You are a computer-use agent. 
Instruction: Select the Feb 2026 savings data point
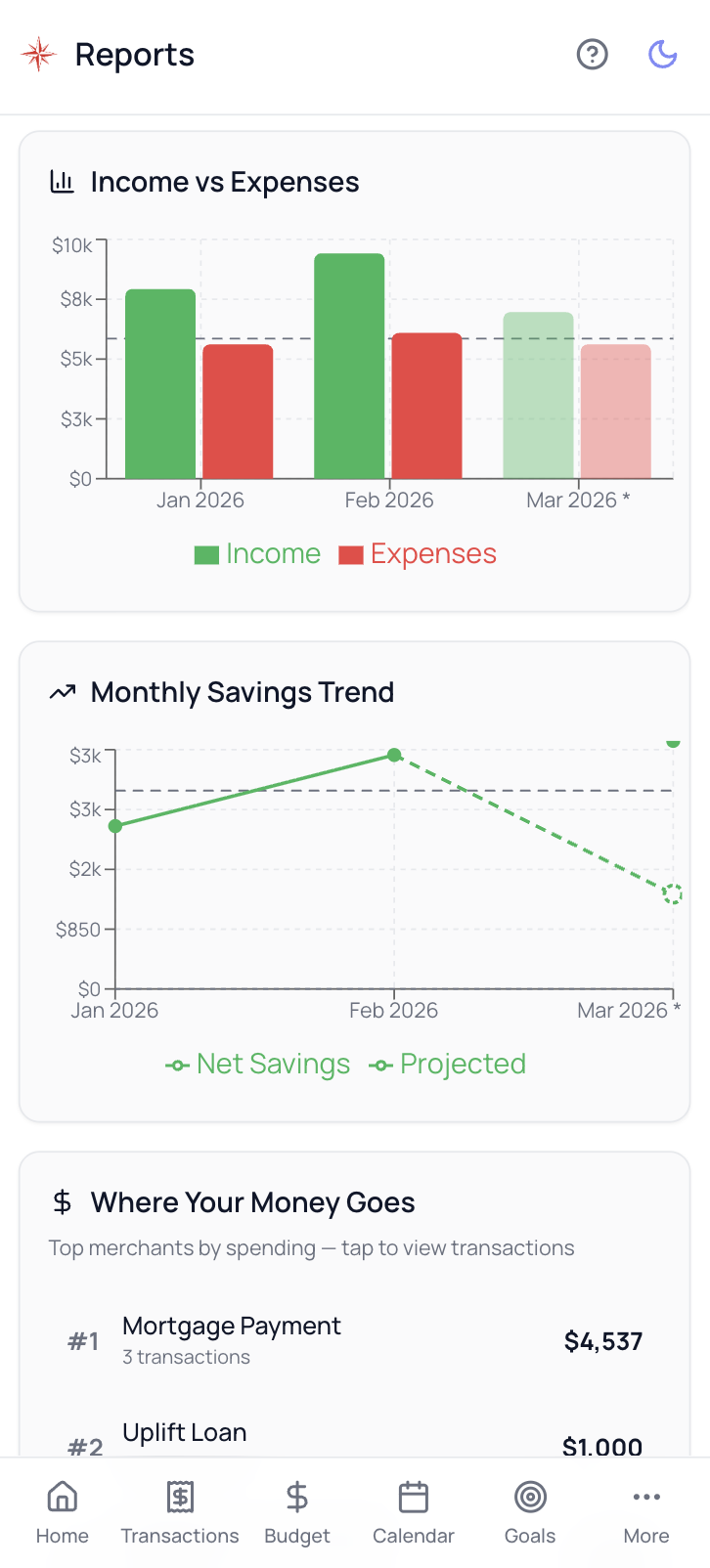[x=394, y=755]
